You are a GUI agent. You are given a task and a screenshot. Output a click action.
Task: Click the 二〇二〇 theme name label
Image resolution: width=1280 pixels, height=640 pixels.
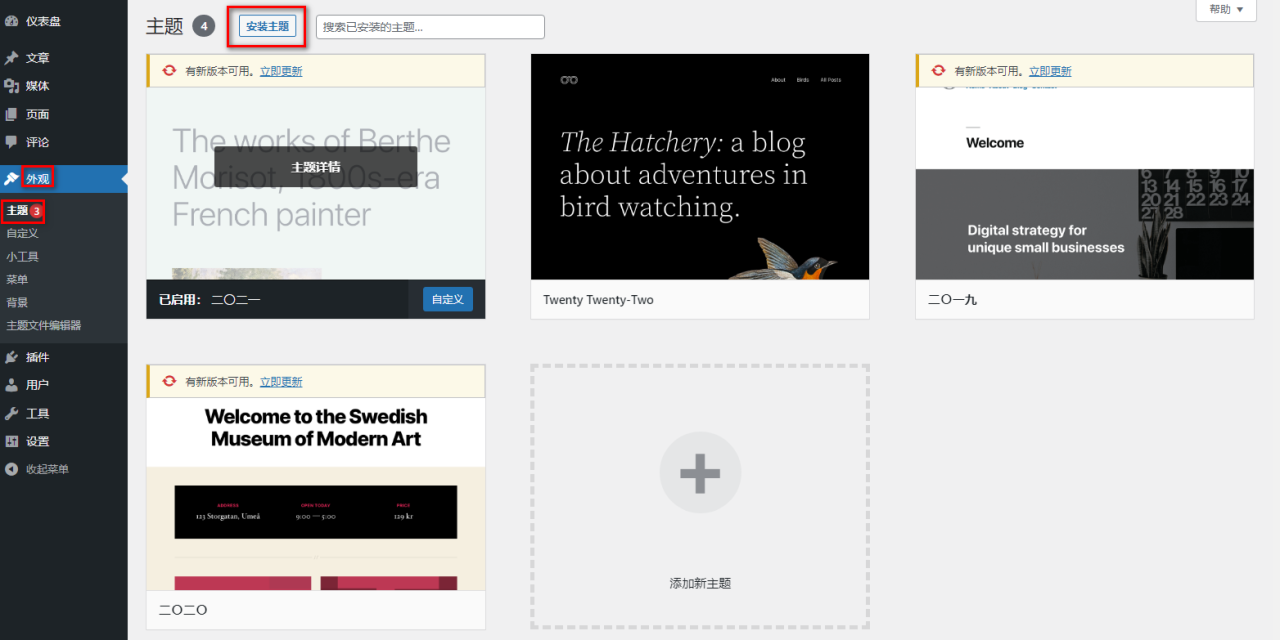183,609
